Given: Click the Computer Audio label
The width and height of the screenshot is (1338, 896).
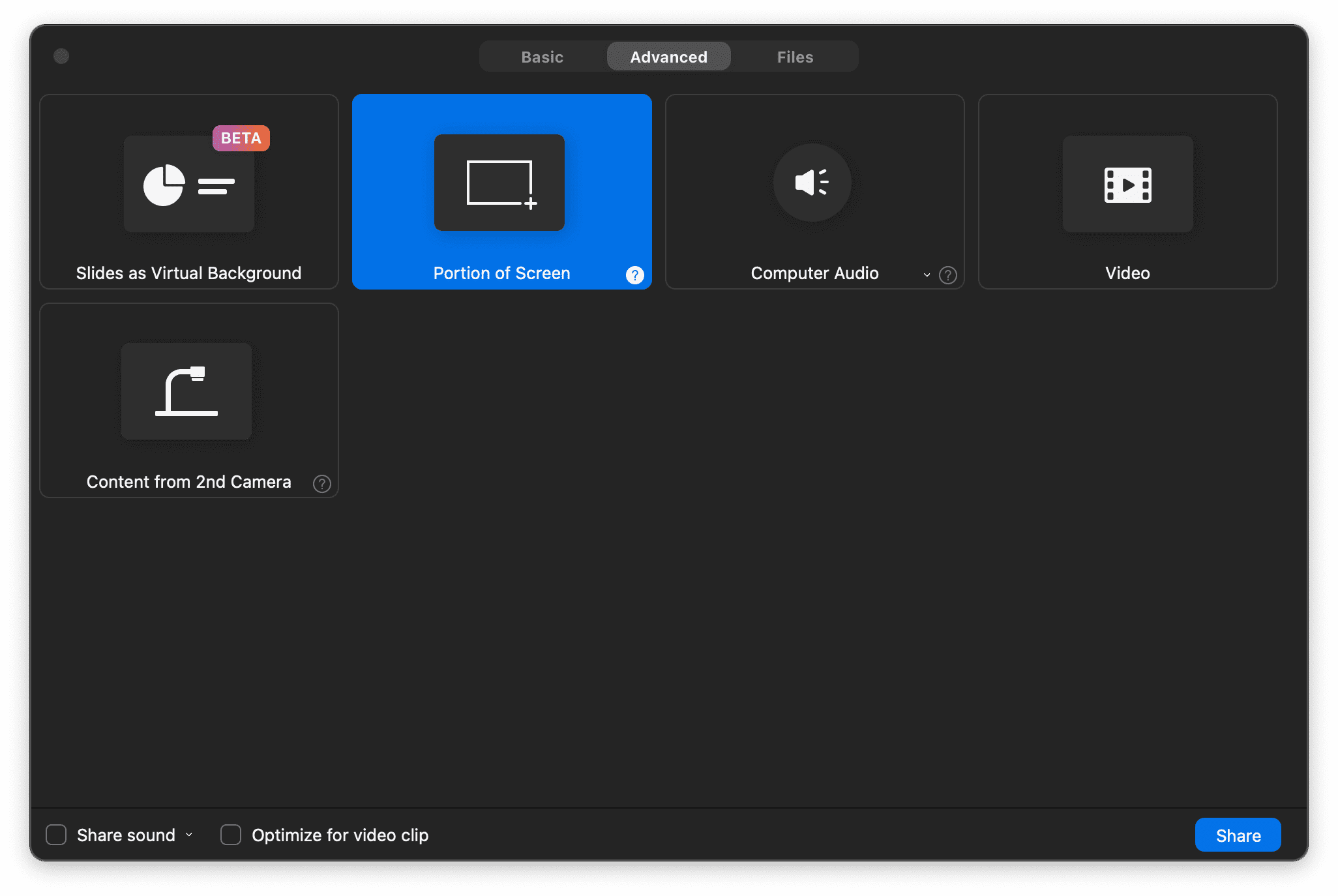Looking at the screenshot, I should (815, 273).
